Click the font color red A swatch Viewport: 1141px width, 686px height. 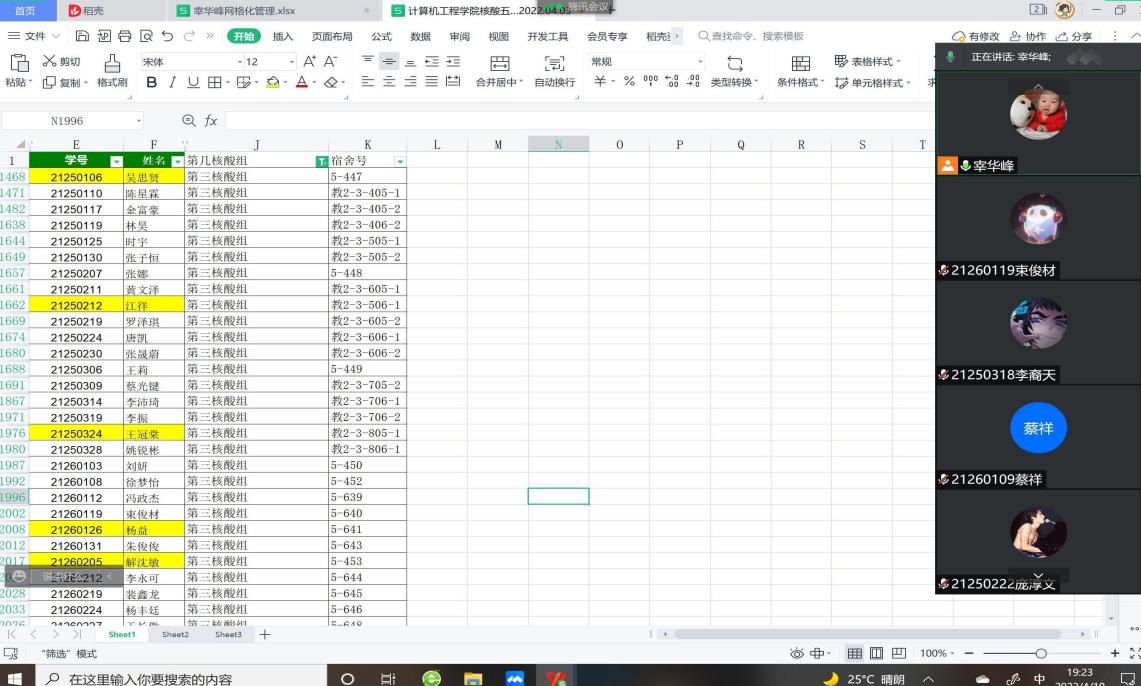(302, 82)
